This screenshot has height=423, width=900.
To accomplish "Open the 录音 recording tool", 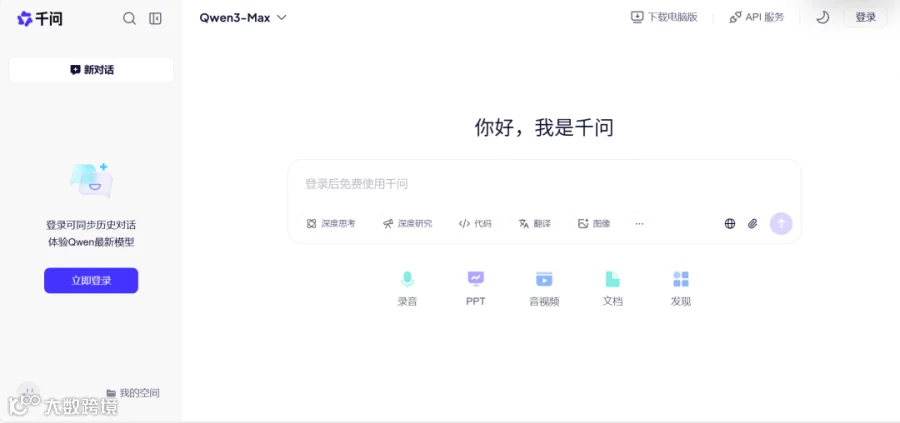I will point(407,289).
